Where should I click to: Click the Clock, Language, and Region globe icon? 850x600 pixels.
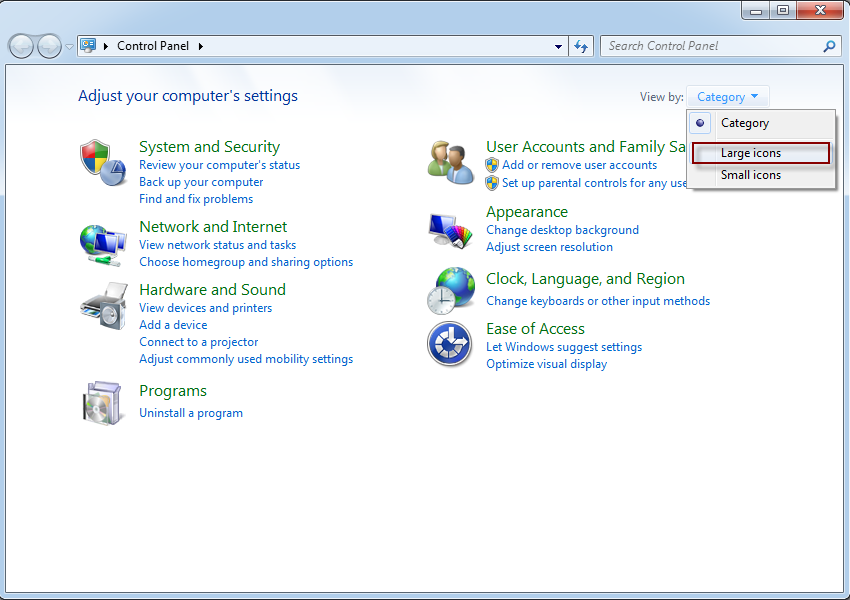click(450, 290)
